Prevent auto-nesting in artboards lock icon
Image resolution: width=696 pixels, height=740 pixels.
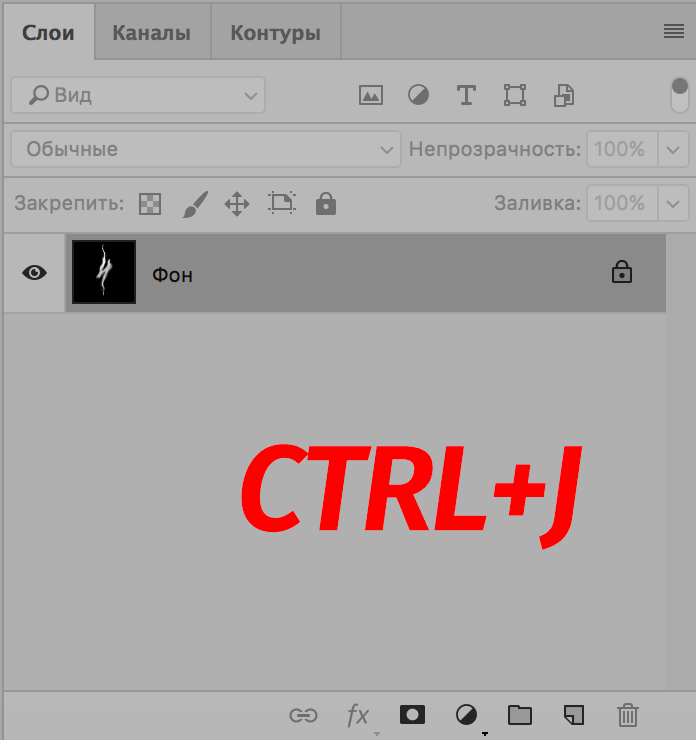tap(282, 203)
